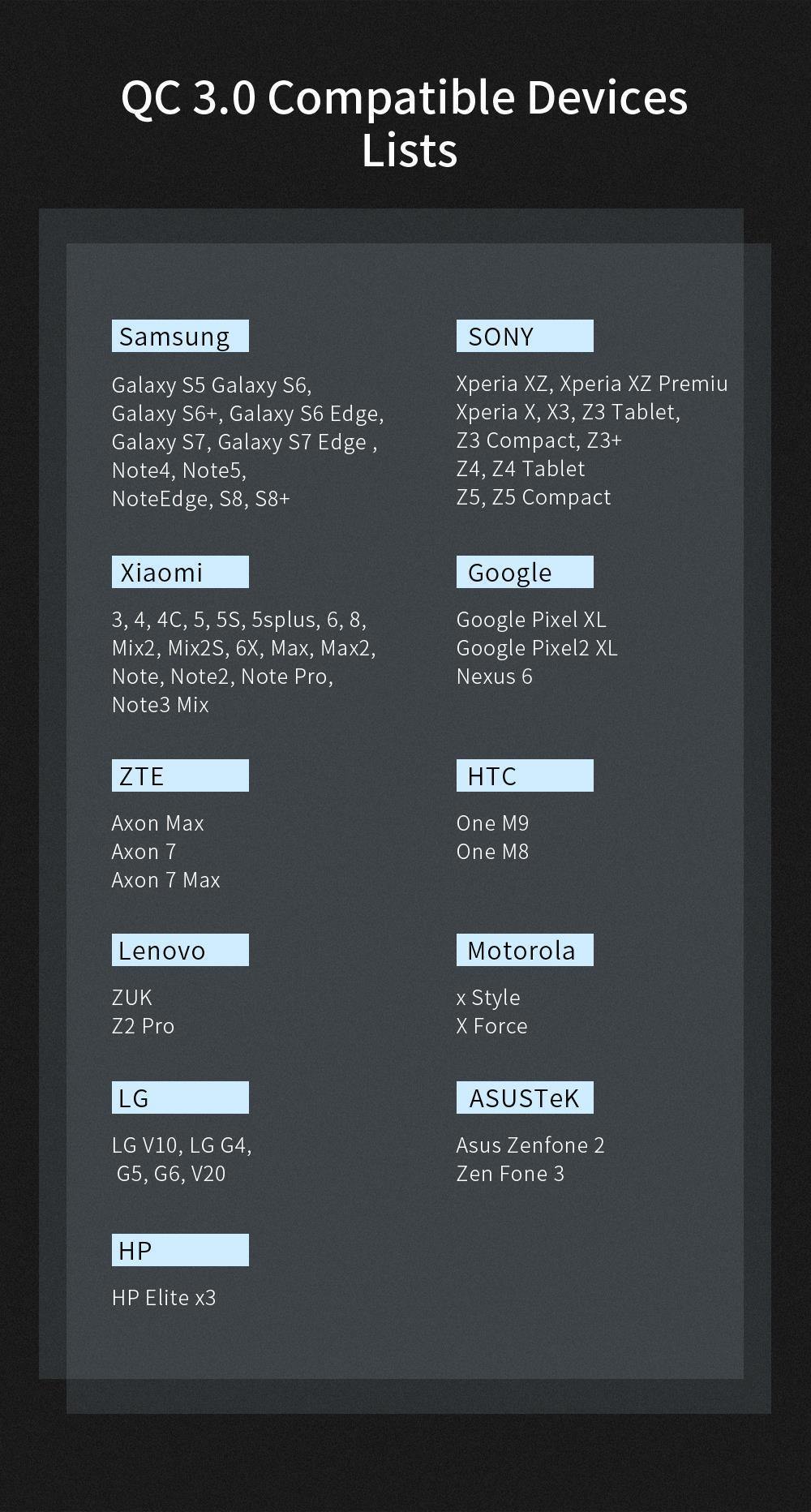Click the HTC brand label
The height and width of the screenshot is (1512, 811).
tap(524, 775)
